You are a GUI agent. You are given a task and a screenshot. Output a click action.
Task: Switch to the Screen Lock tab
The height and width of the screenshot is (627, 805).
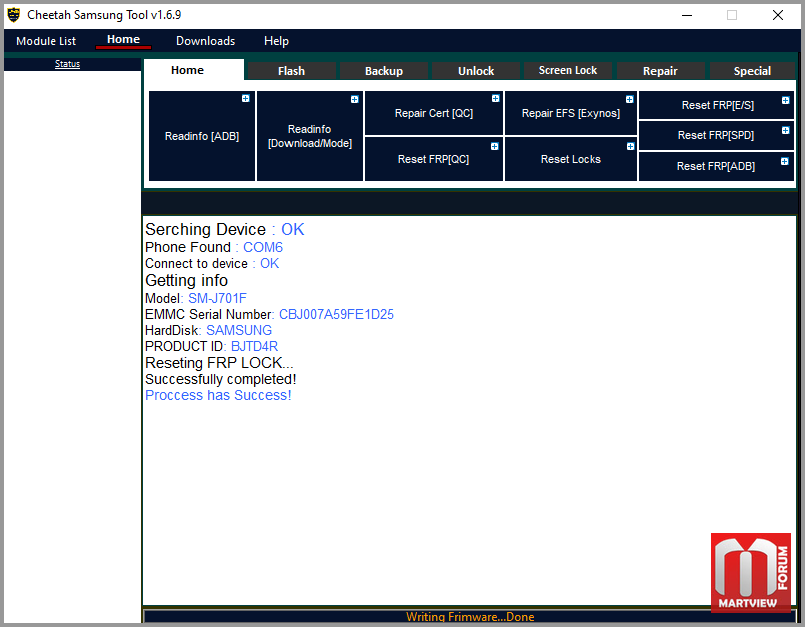(568, 70)
